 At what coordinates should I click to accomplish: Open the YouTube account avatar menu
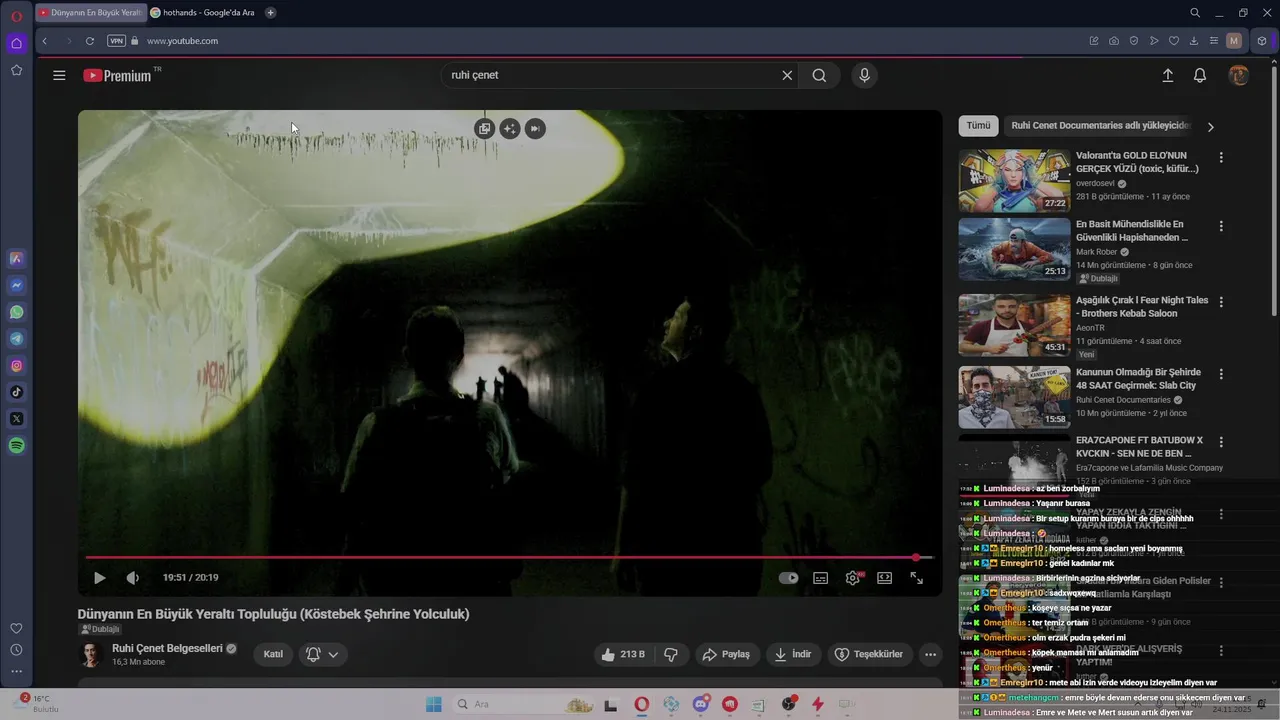[x=1239, y=75]
